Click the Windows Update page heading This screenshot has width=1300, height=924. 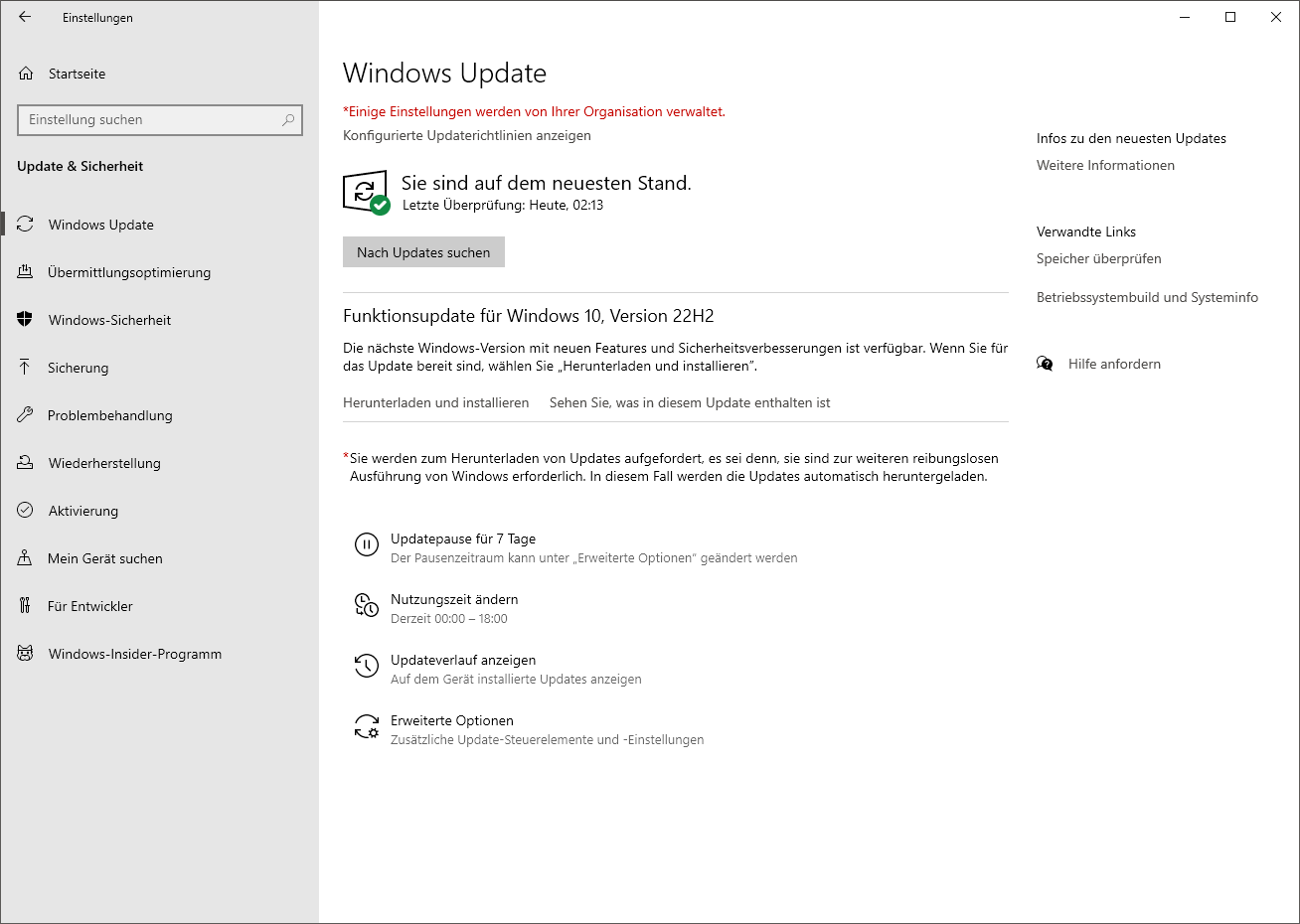click(444, 74)
